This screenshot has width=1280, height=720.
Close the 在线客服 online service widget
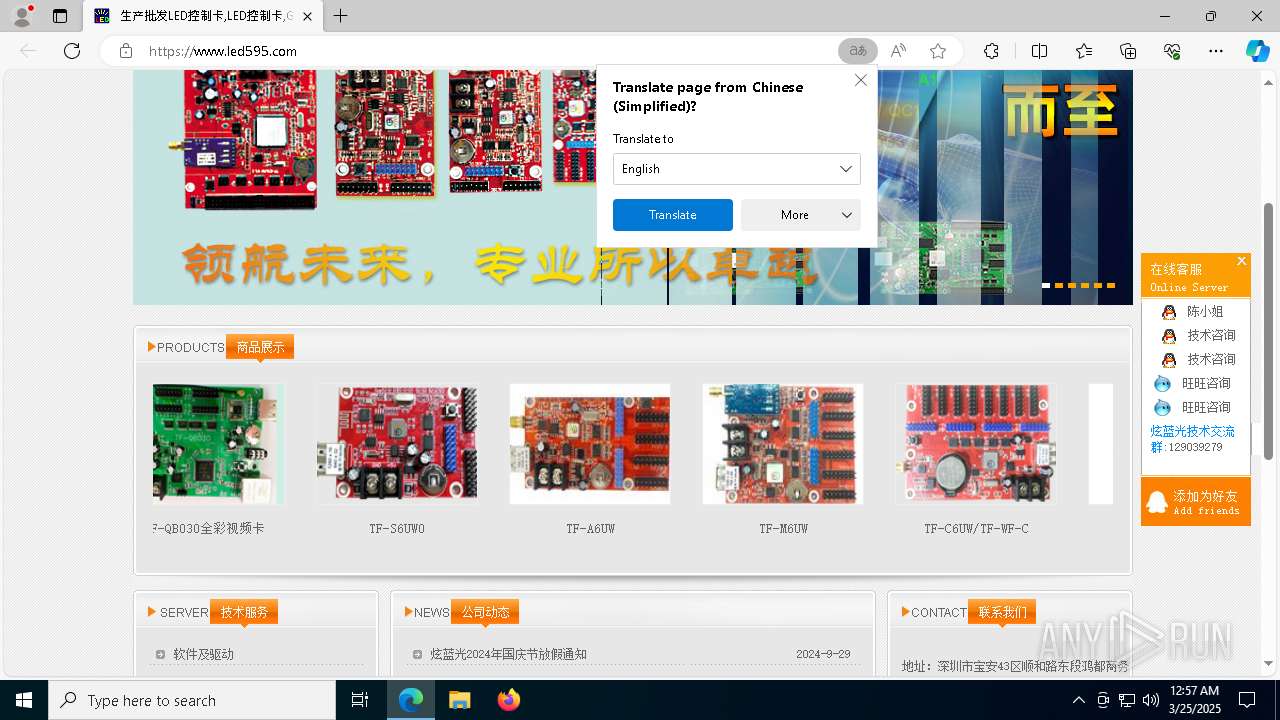pyautogui.click(x=1241, y=261)
